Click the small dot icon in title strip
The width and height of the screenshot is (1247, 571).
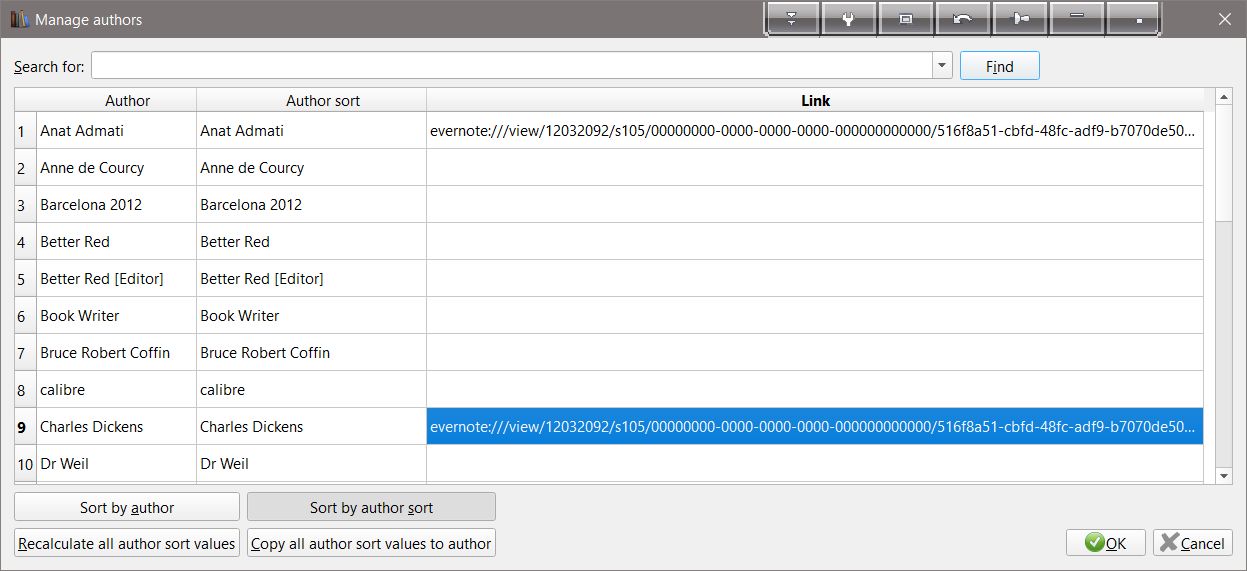point(1134,18)
